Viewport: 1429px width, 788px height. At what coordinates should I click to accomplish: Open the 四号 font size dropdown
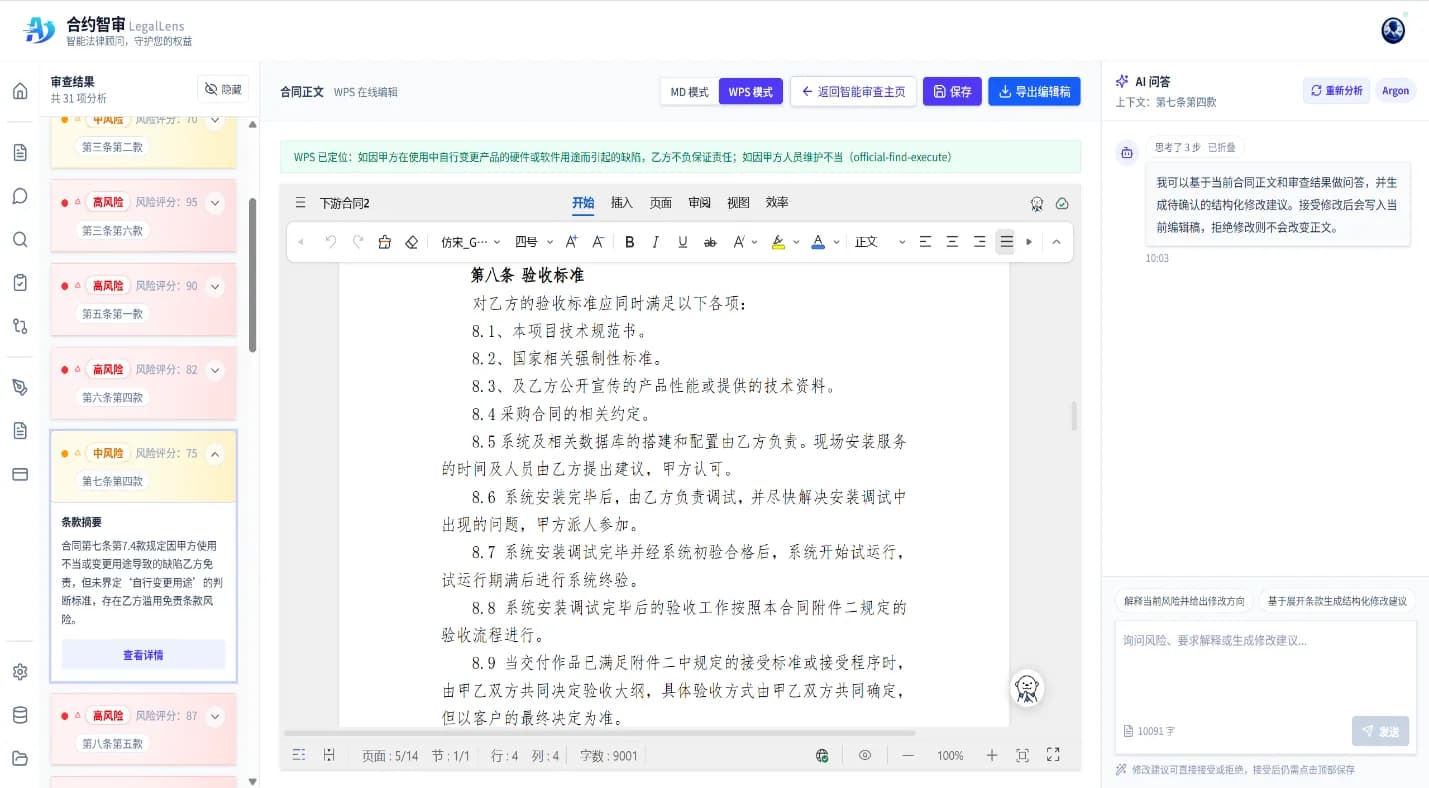[x=535, y=242]
